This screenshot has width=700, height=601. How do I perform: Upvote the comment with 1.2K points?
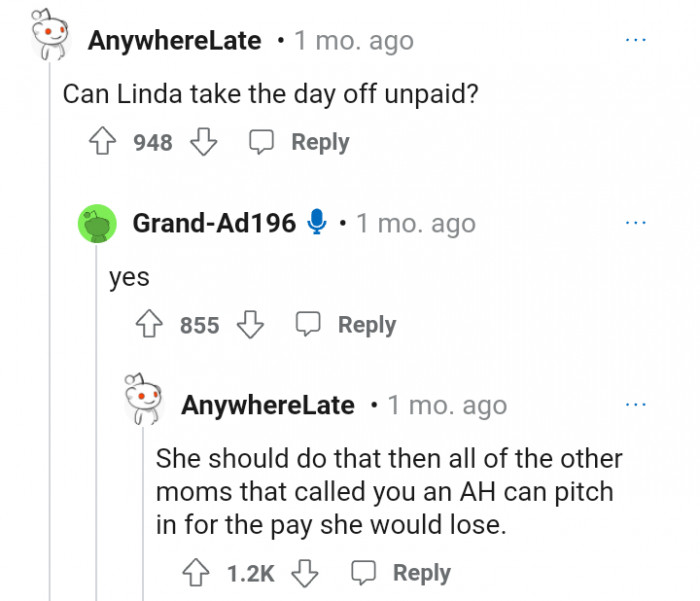[x=198, y=573]
